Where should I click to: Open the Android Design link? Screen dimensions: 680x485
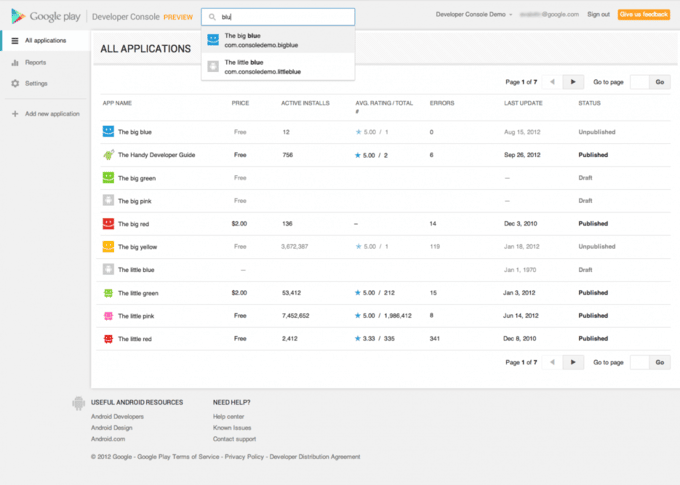click(111, 428)
